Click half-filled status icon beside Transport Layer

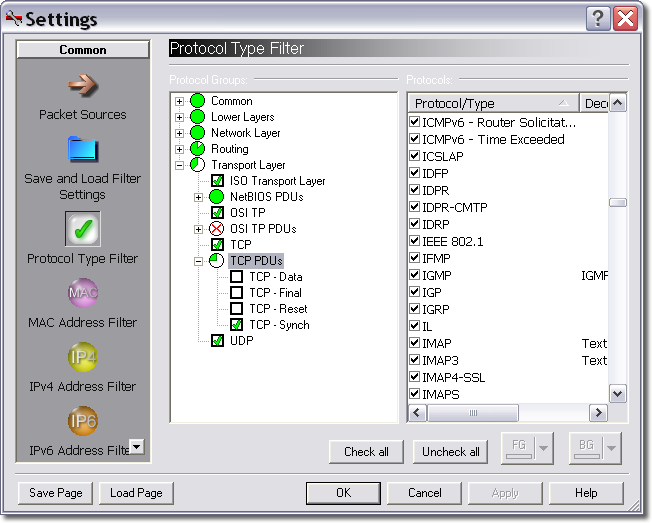point(198,165)
